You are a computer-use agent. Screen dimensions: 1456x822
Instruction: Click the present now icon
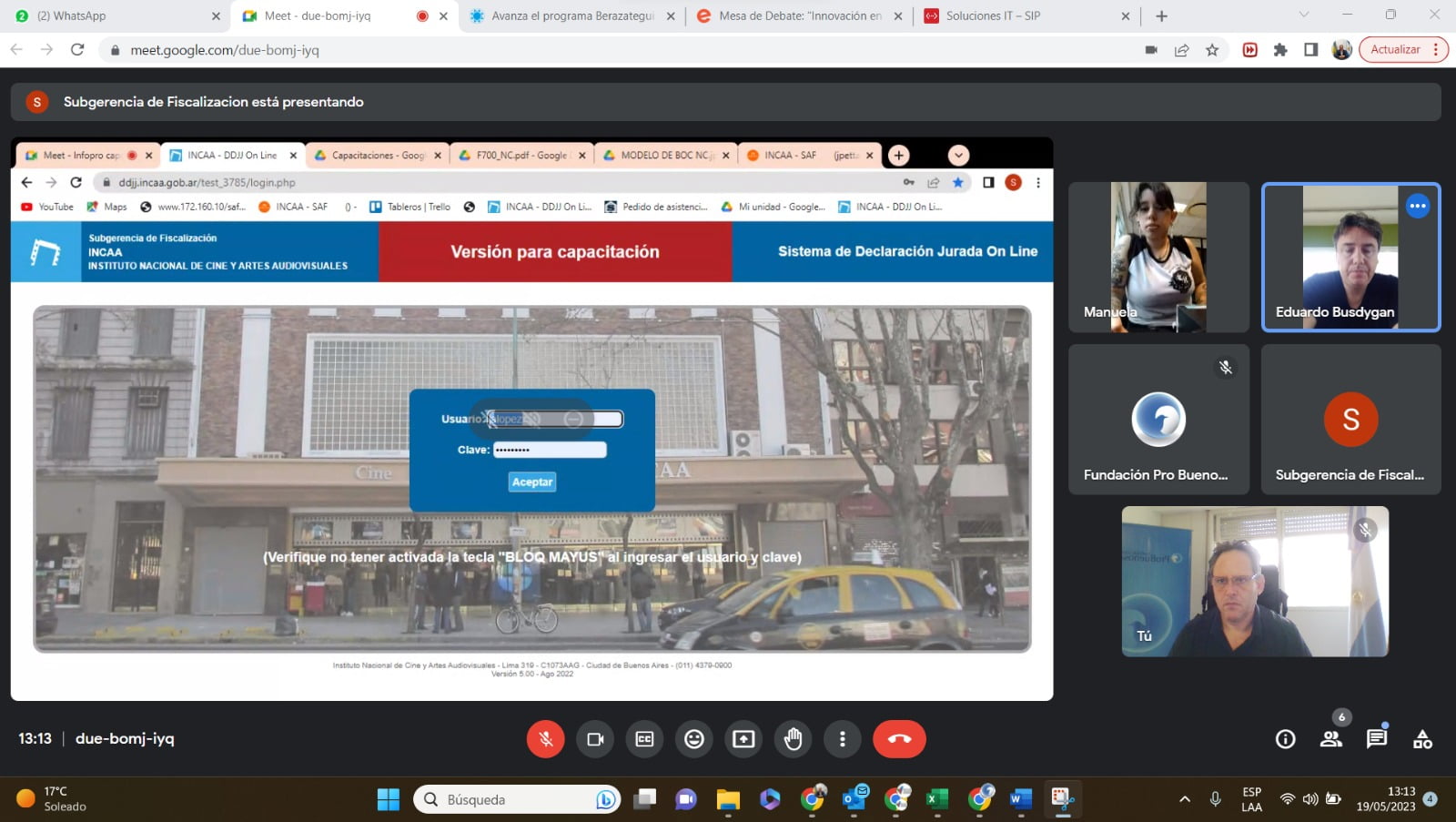743,739
